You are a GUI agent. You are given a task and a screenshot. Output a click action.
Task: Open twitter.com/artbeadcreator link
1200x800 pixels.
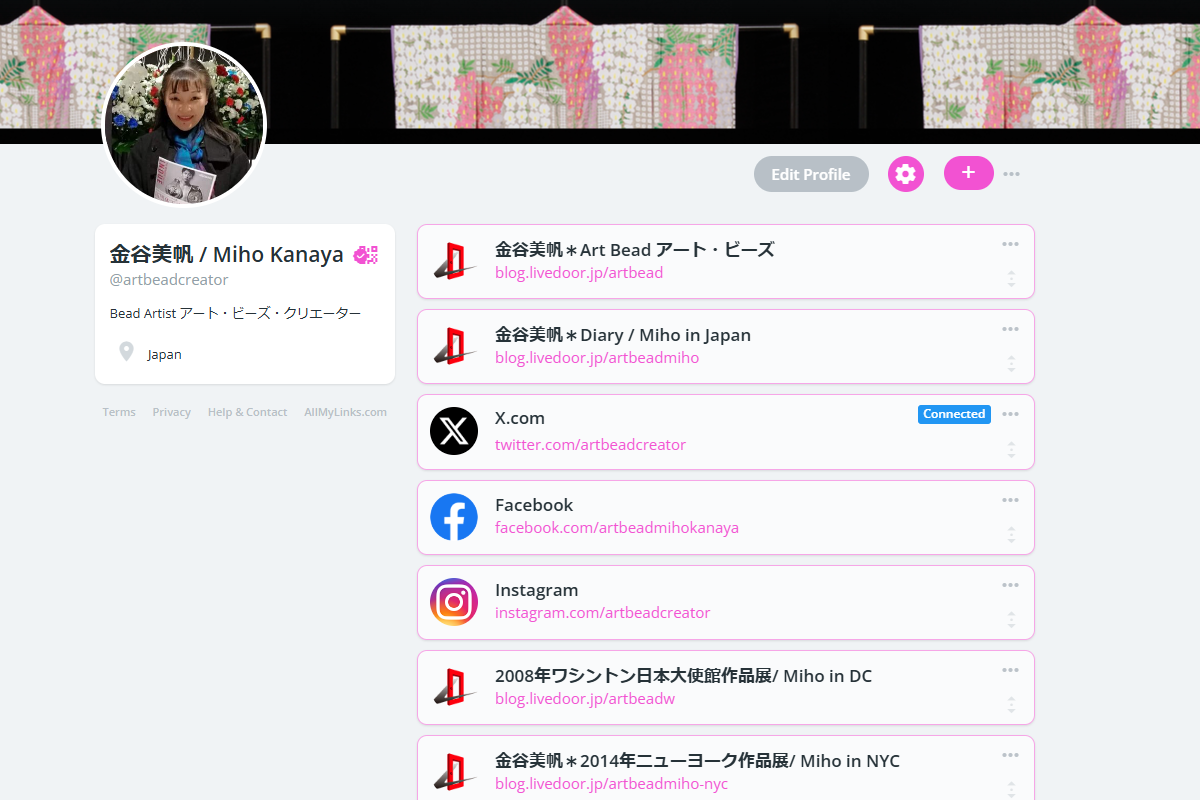590,445
